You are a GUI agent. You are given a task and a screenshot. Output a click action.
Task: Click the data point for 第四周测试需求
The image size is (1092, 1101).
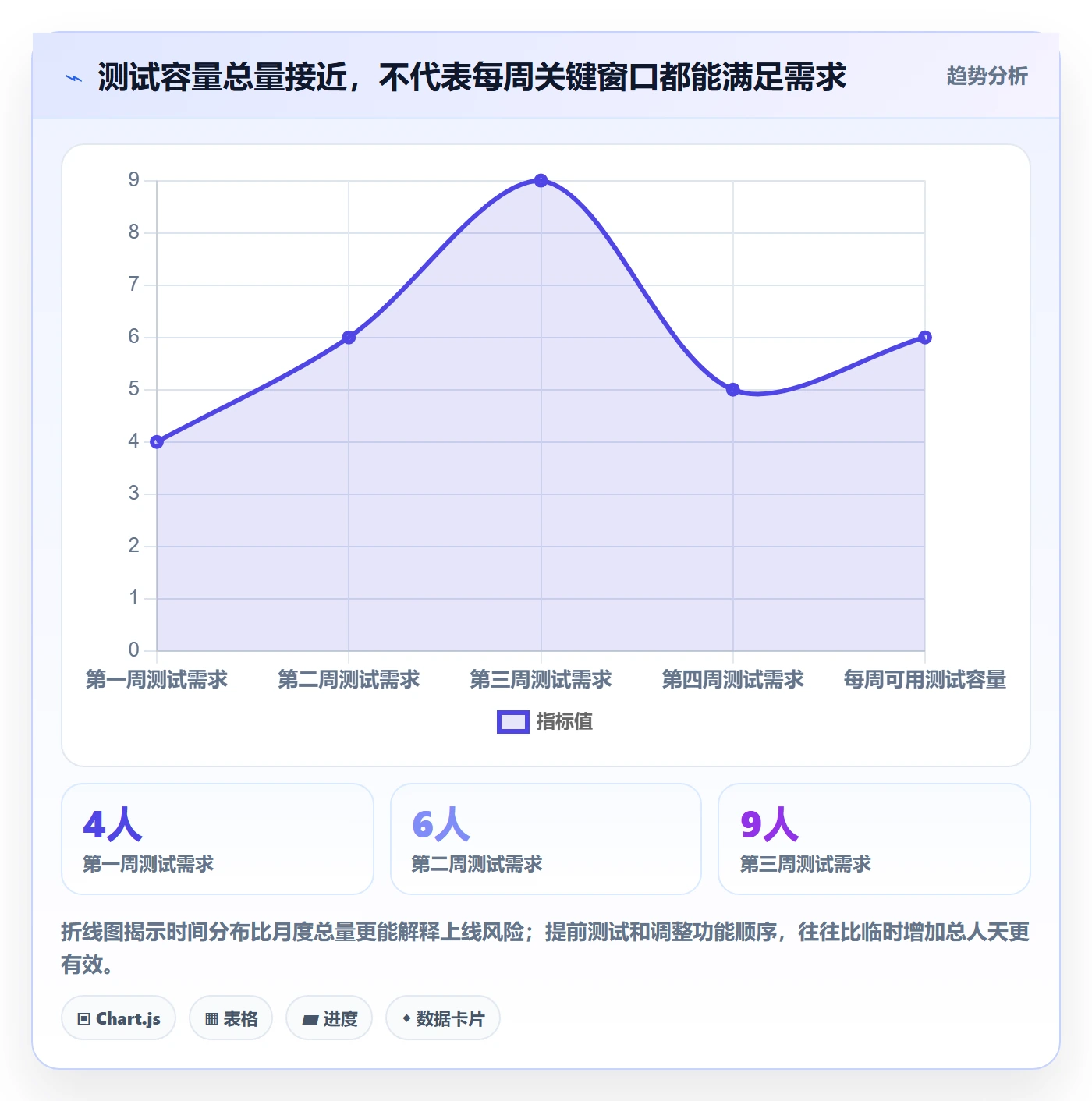click(733, 390)
